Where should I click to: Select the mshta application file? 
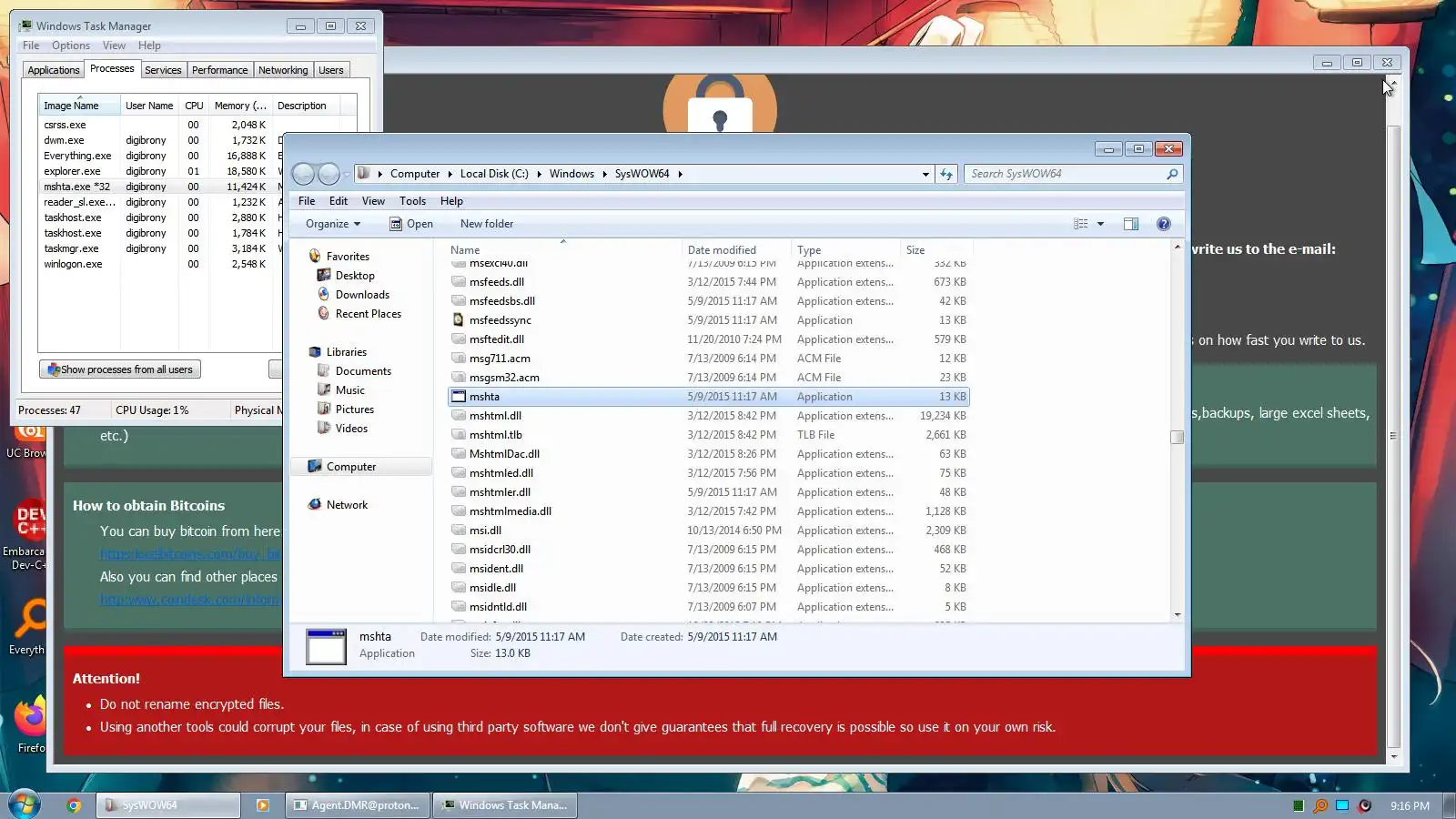click(709, 397)
